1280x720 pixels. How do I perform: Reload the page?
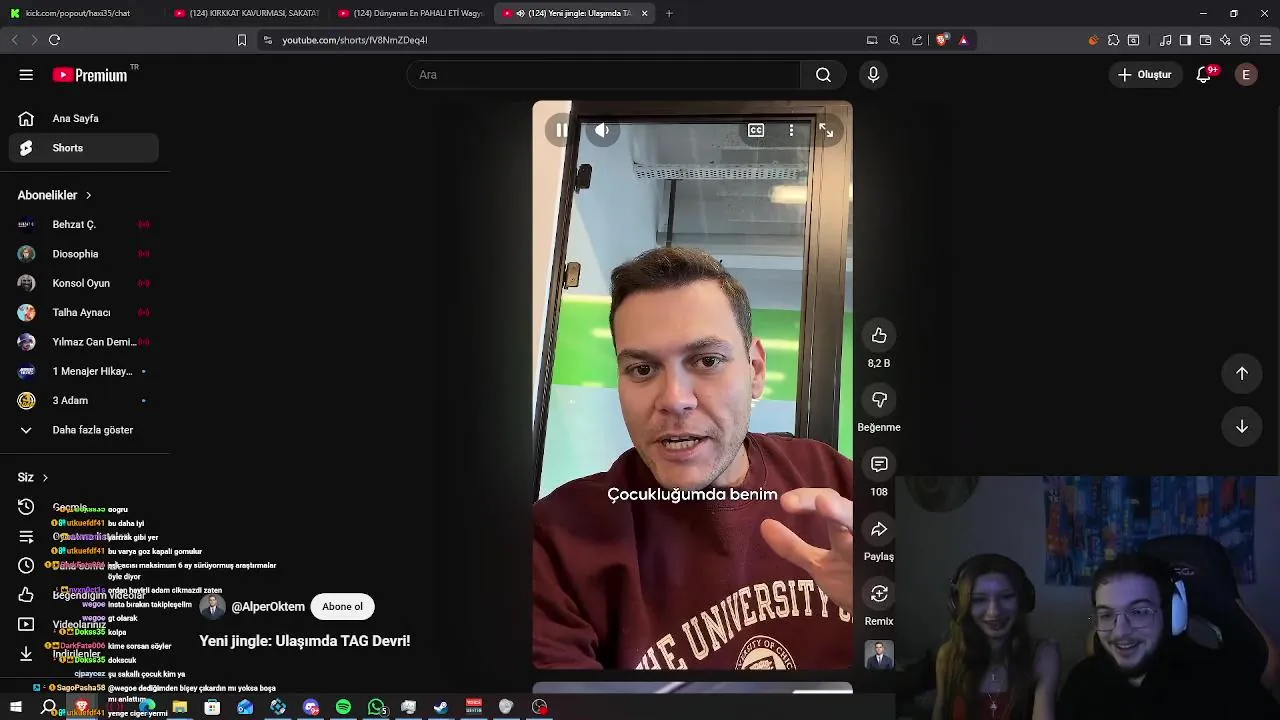54,40
